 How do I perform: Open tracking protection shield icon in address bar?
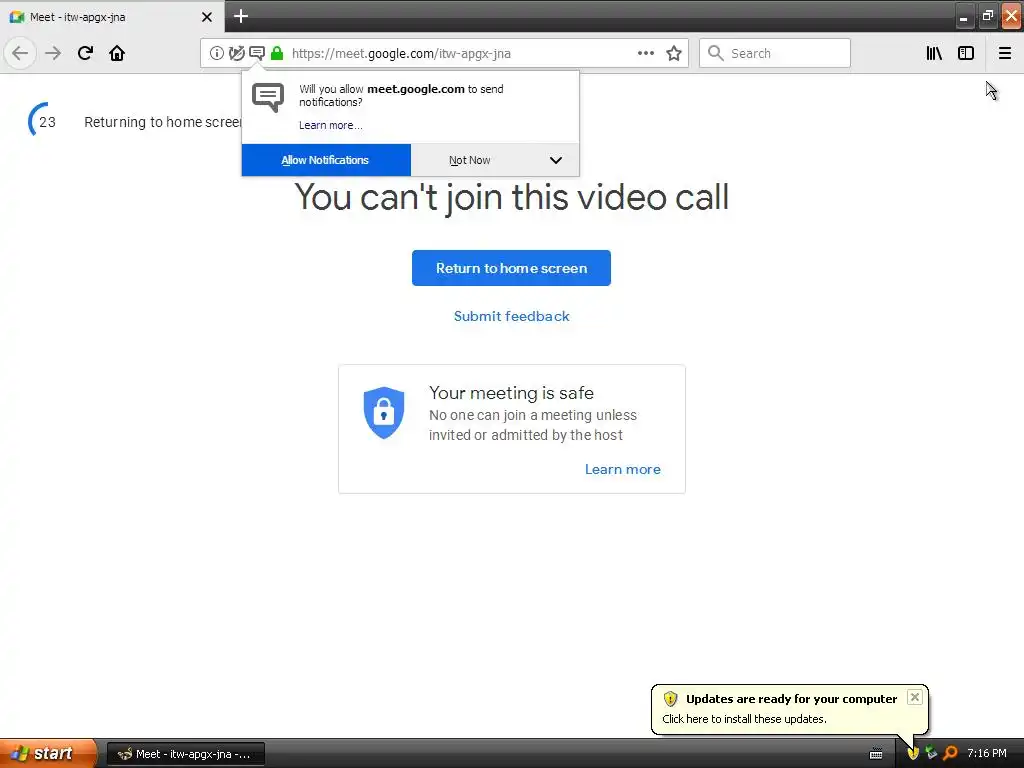point(236,53)
